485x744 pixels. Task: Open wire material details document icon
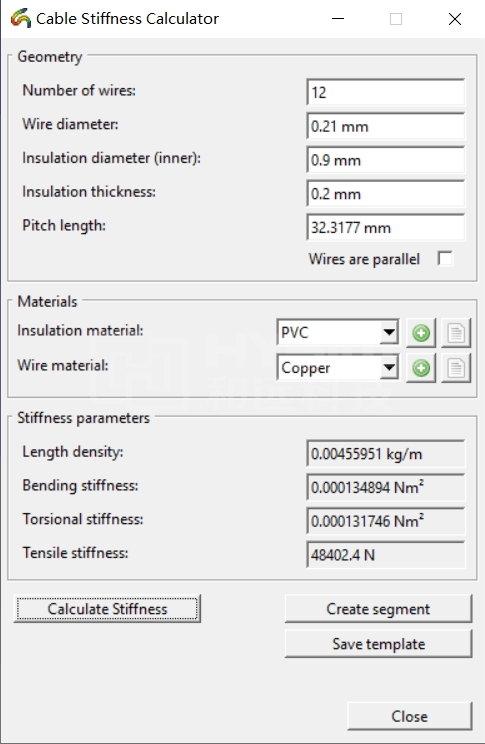pos(456,368)
